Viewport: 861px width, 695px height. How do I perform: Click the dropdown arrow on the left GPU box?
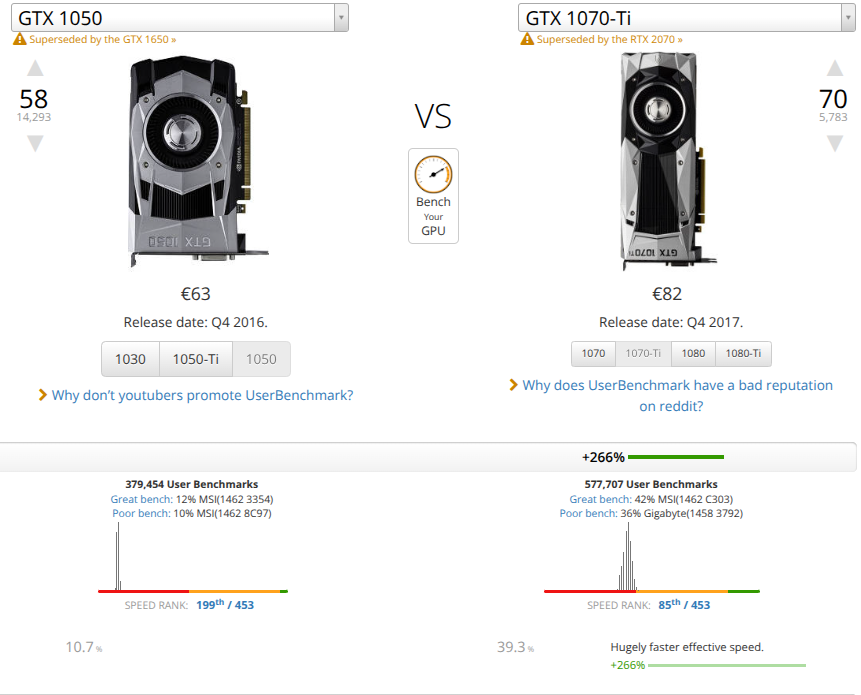coord(342,17)
